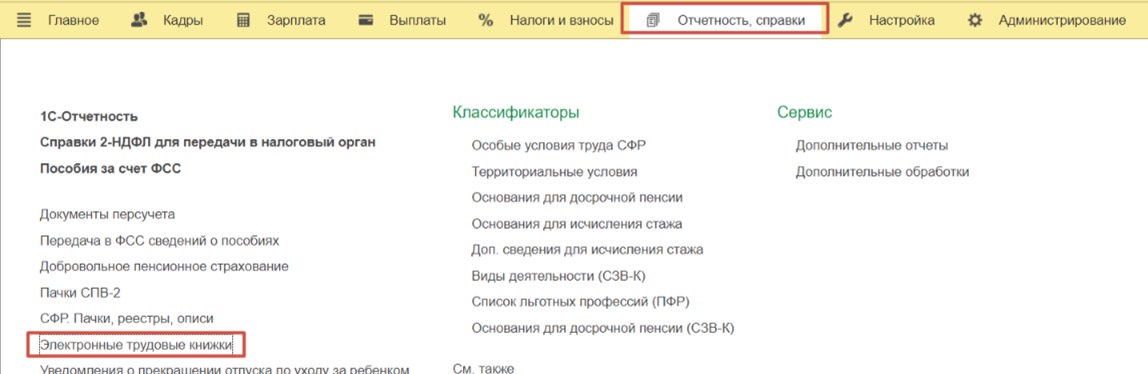Select the Отчетность, справки section

coord(741,20)
